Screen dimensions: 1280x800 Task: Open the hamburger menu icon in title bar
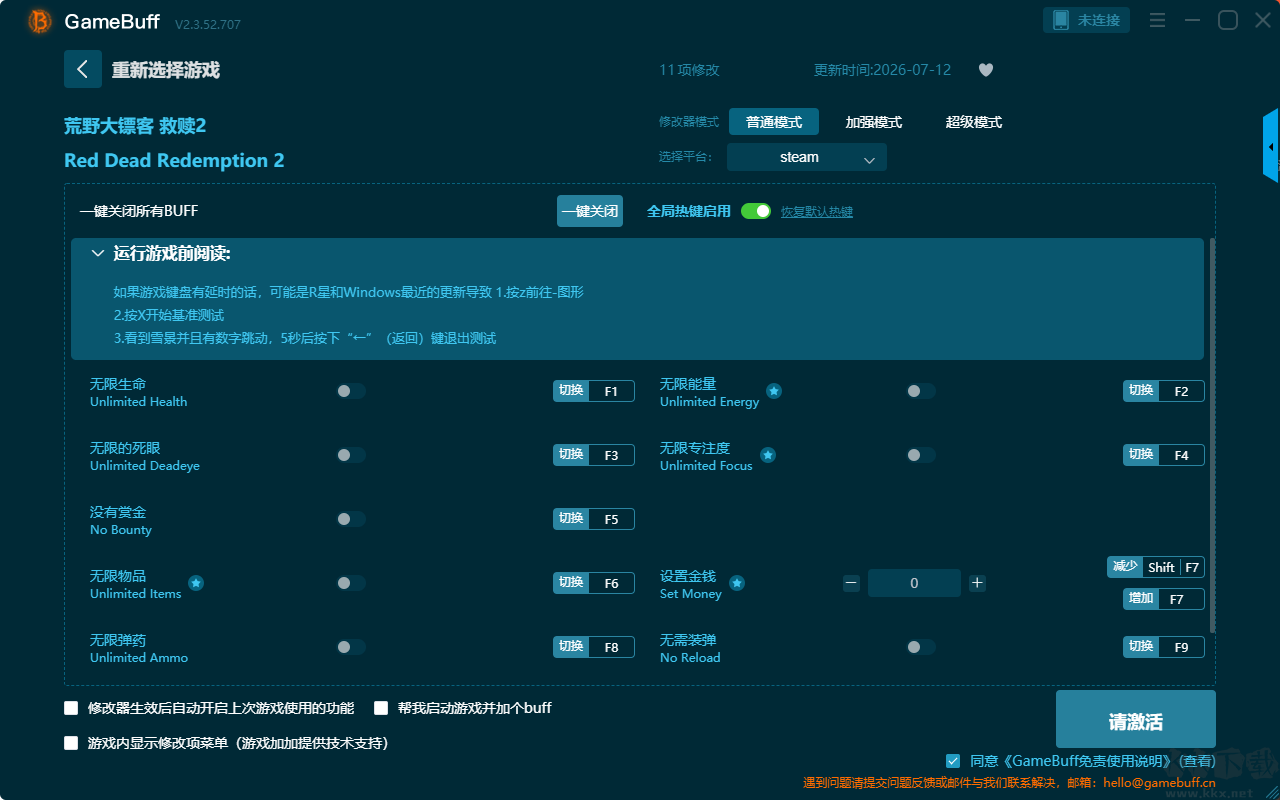click(x=1157, y=20)
